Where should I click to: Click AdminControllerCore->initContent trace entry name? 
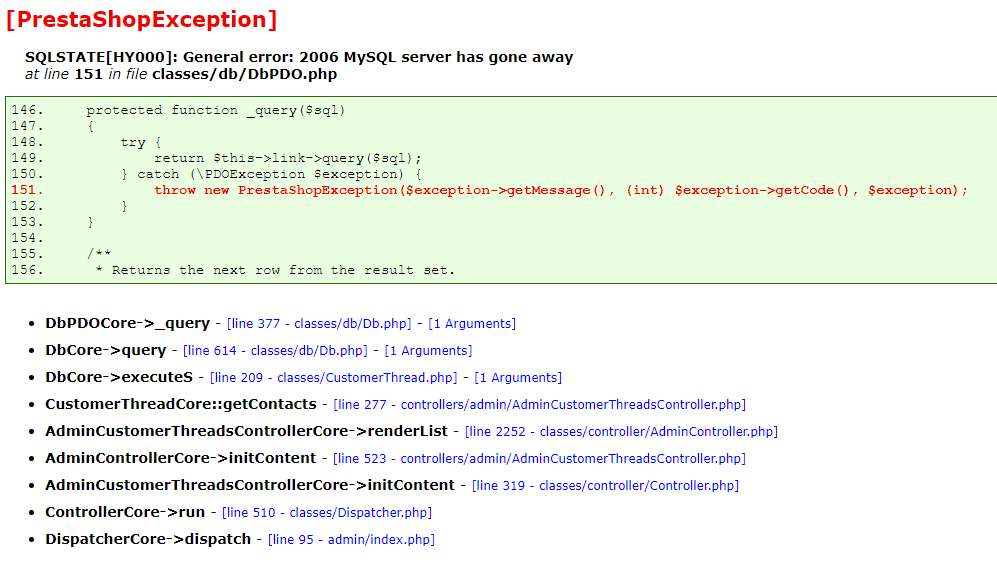[181, 458]
